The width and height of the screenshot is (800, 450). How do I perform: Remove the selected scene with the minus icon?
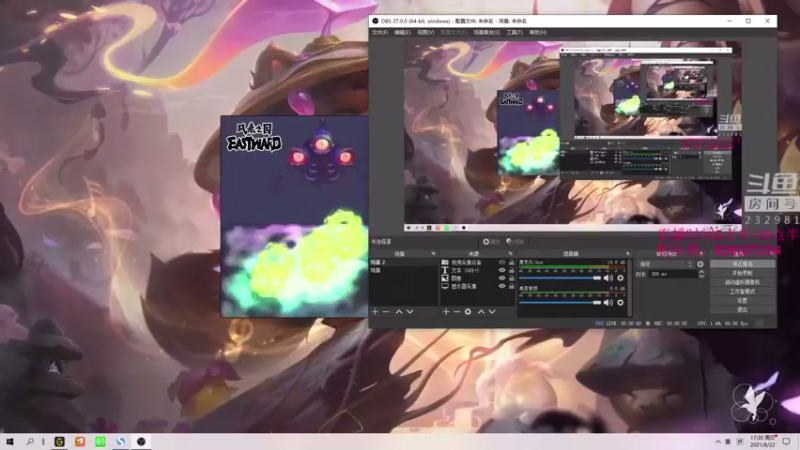click(x=386, y=312)
